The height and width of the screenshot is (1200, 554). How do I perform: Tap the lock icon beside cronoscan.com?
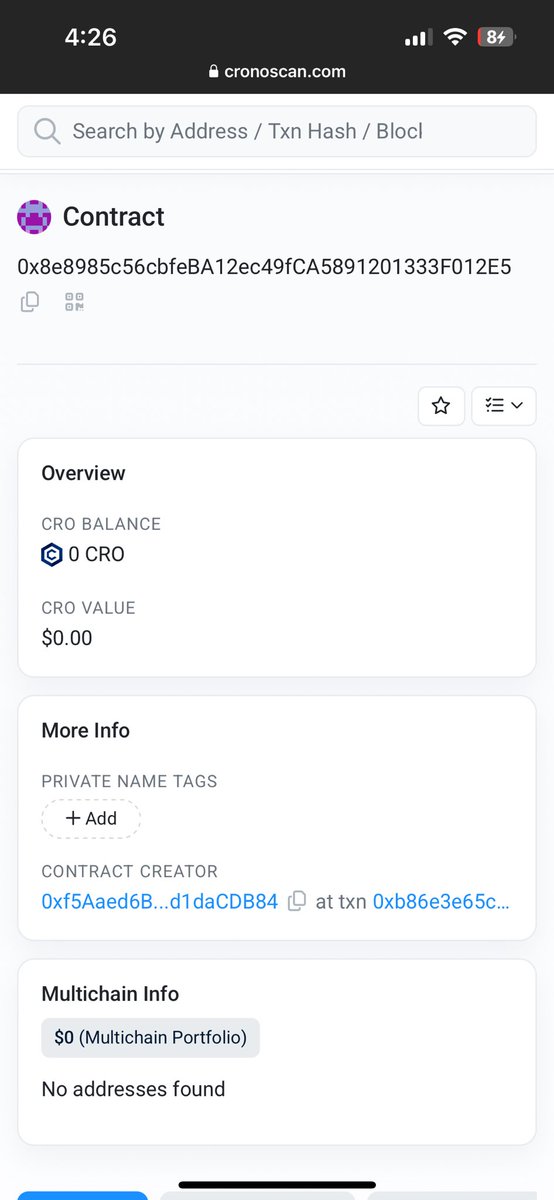[212, 72]
